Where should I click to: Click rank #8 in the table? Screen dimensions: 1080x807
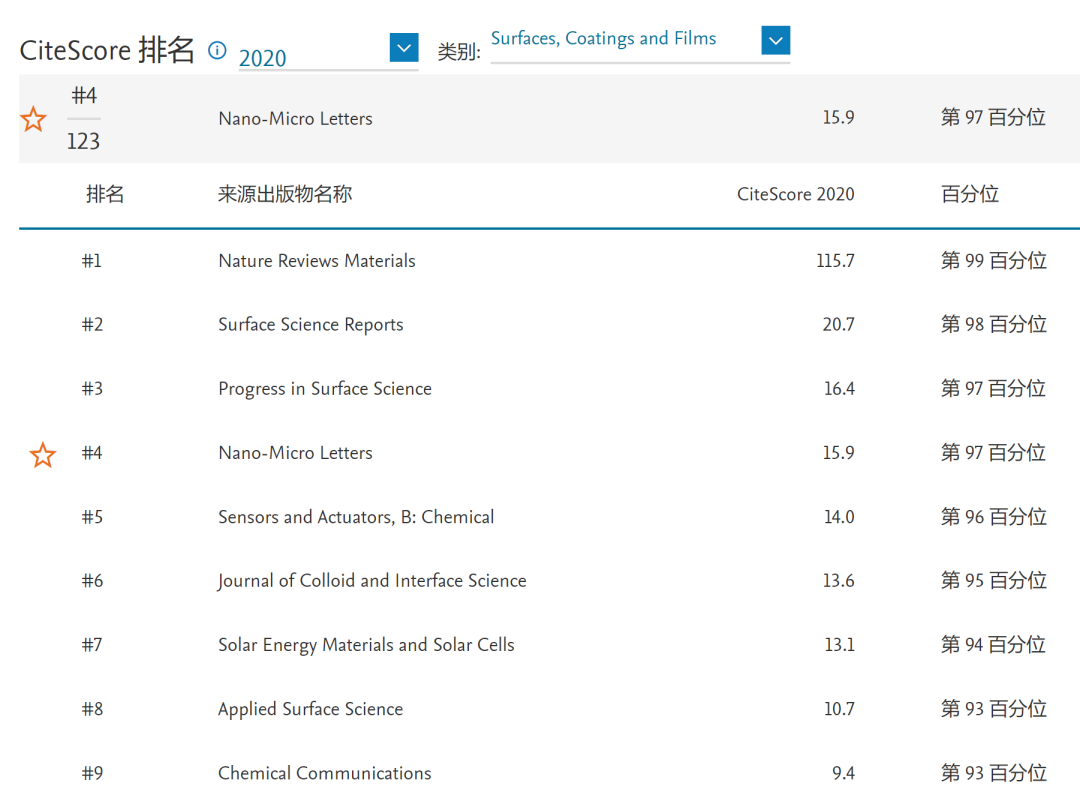92,709
